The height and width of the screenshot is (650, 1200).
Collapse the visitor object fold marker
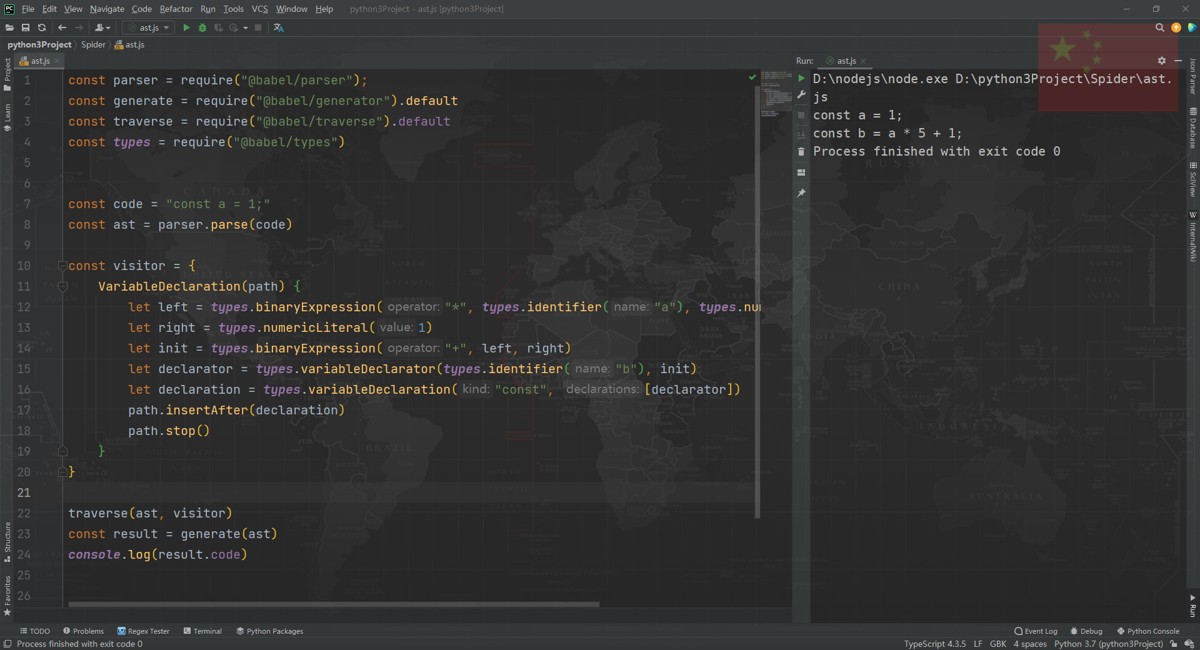[x=62, y=266]
